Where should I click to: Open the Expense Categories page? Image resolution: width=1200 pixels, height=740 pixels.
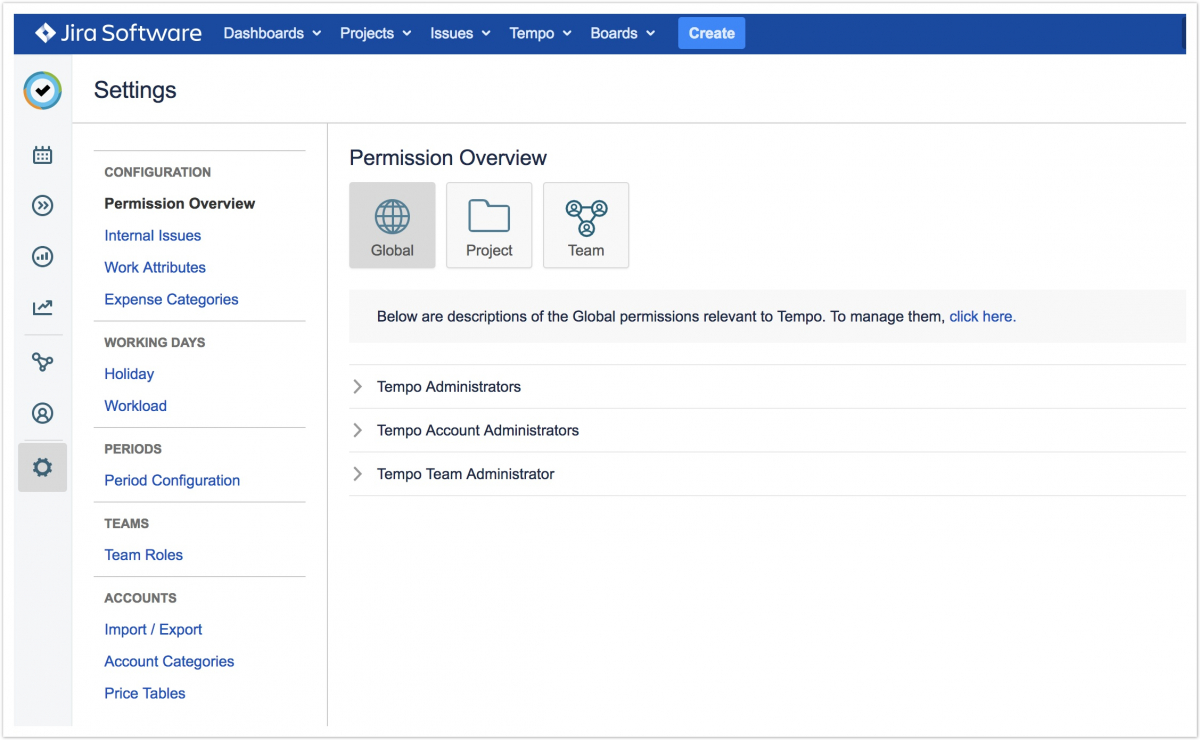(x=171, y=300)
